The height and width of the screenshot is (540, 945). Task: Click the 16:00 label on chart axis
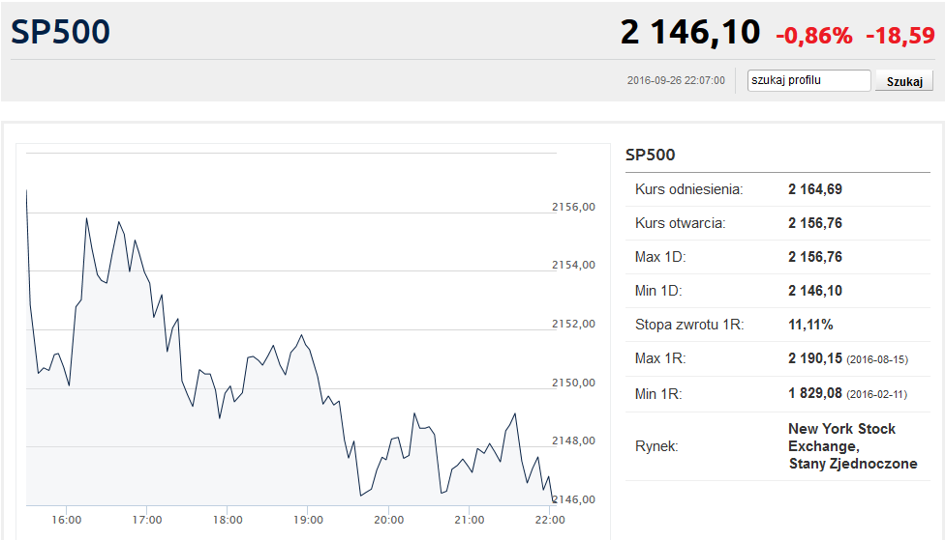click(66, 520)
